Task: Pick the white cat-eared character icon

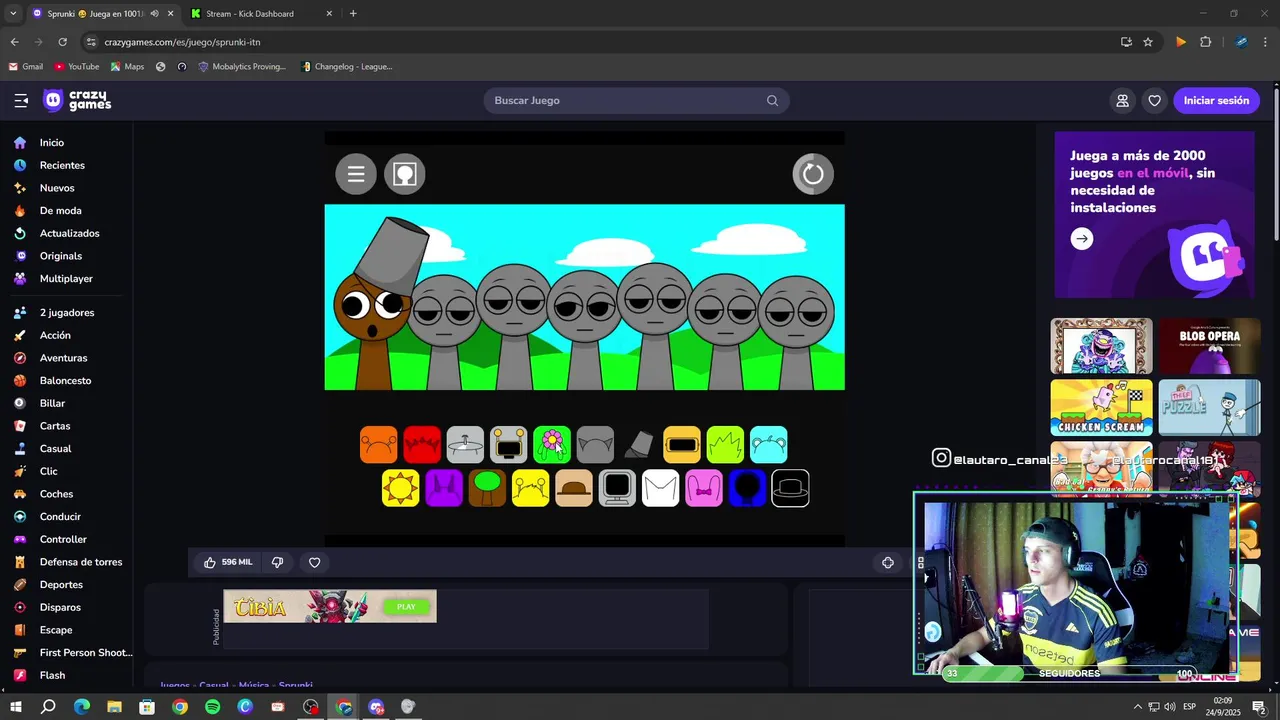Action: [x=660, y=488]
